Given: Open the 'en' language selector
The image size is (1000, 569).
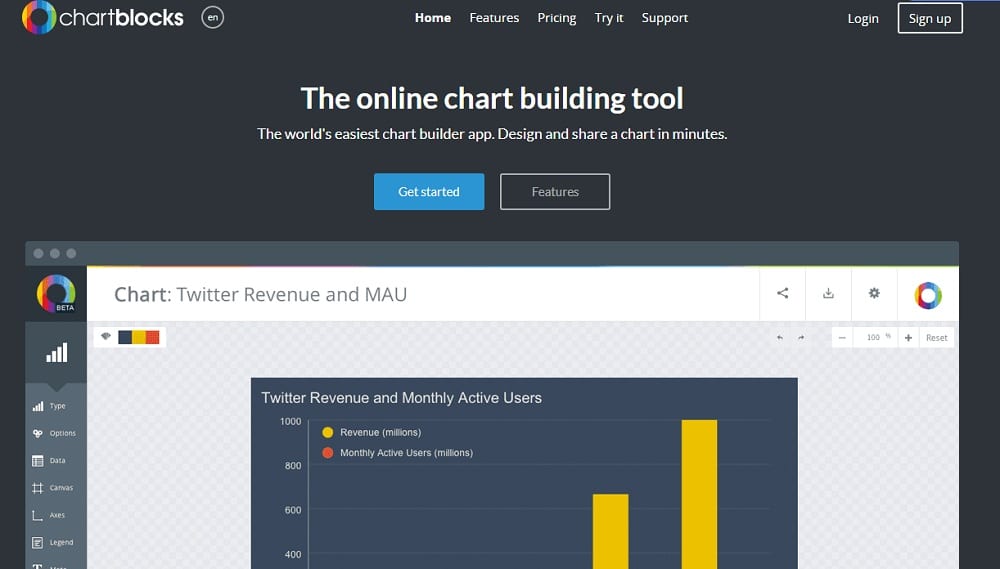Looking at the screenshot, I should [212, 17].
